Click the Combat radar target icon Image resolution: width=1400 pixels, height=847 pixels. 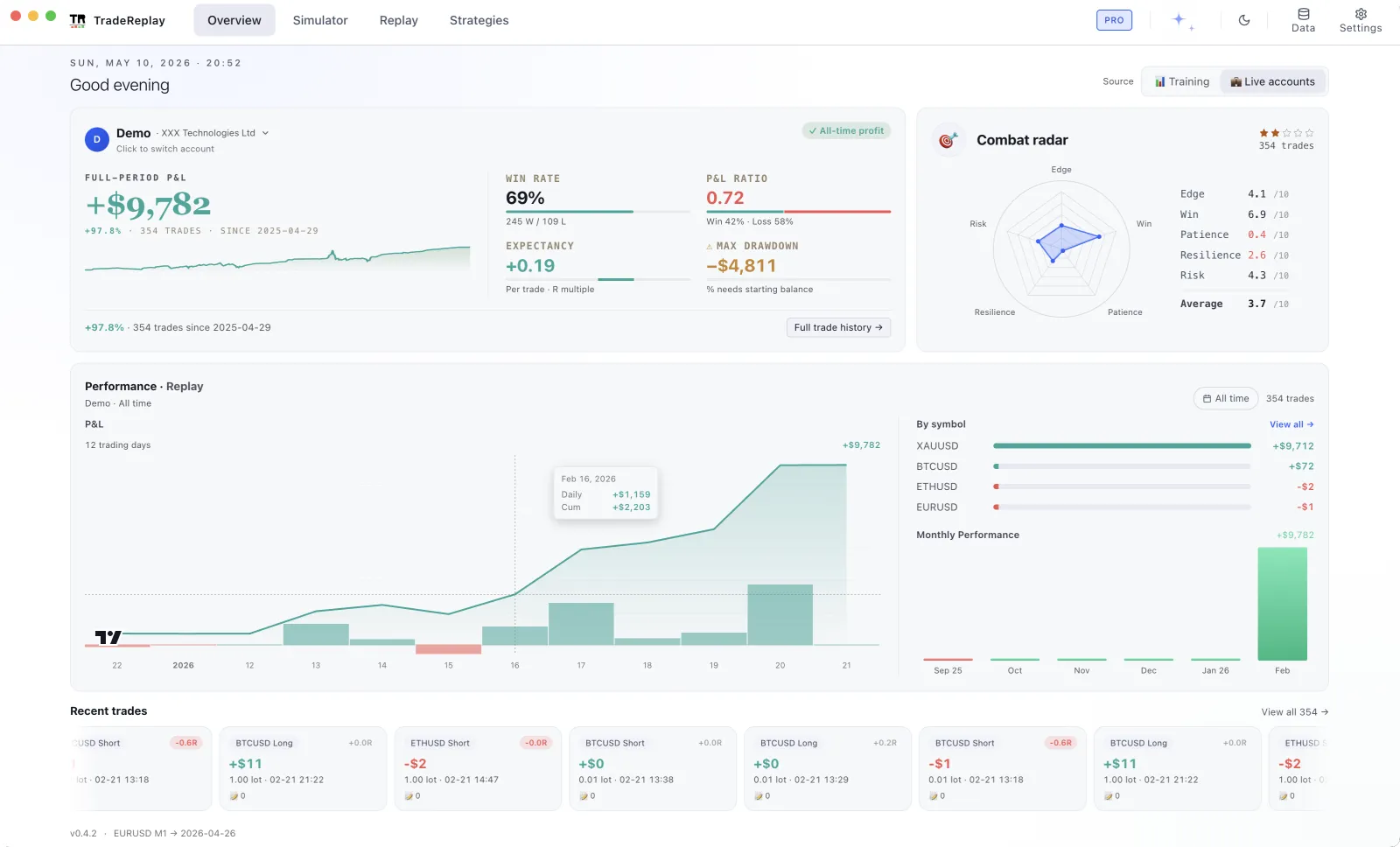tap(947, 140)
